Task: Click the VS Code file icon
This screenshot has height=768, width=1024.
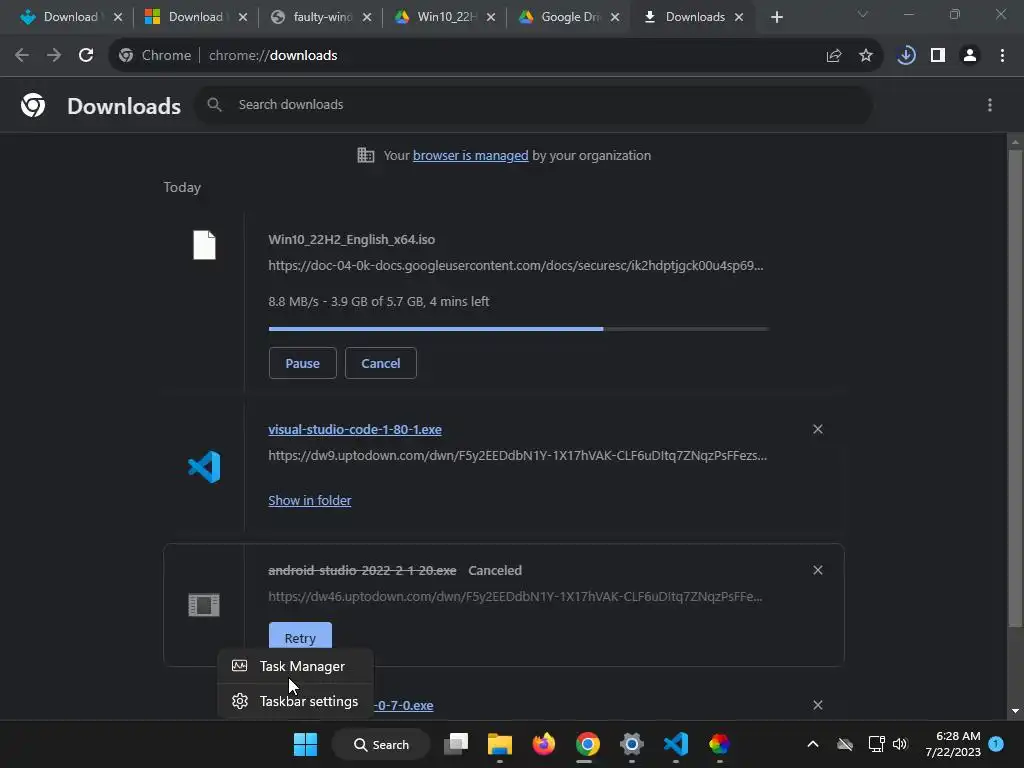Action: coord(204,467)
